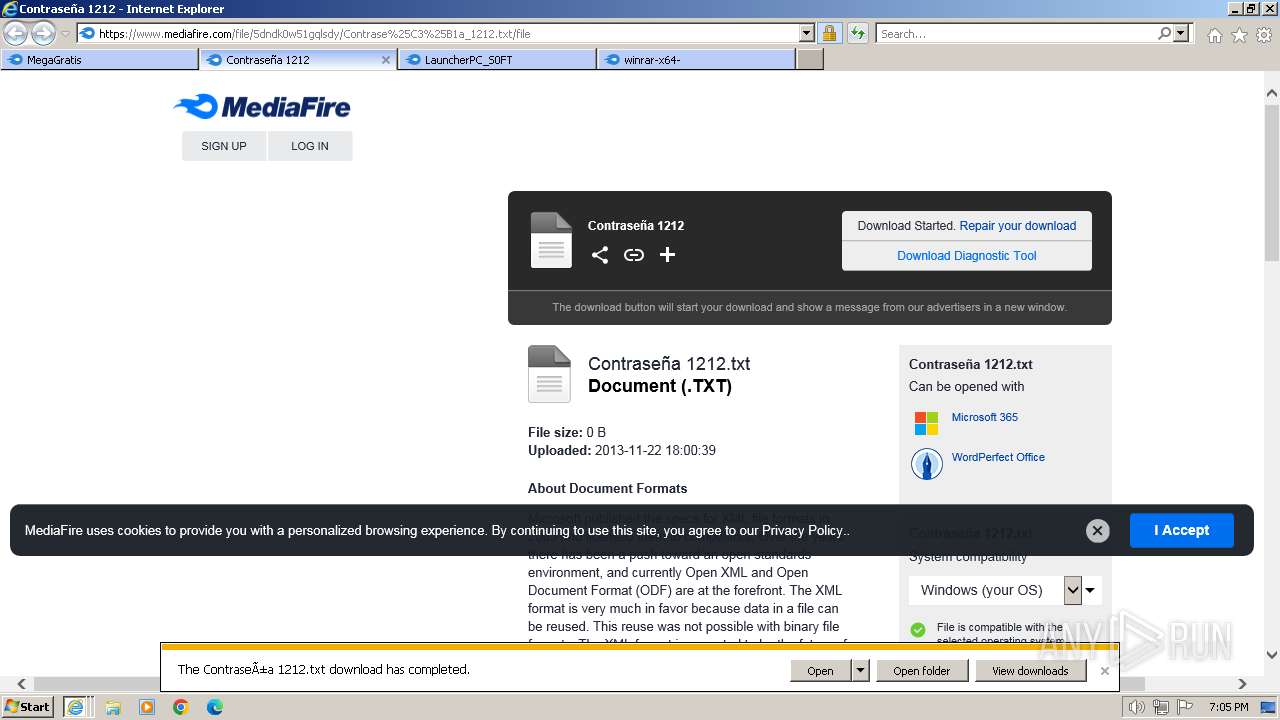Click the Microsoft 365 link
This screenshot has height=720, width=1280.
pyautogui.click(x=985, y=418)
